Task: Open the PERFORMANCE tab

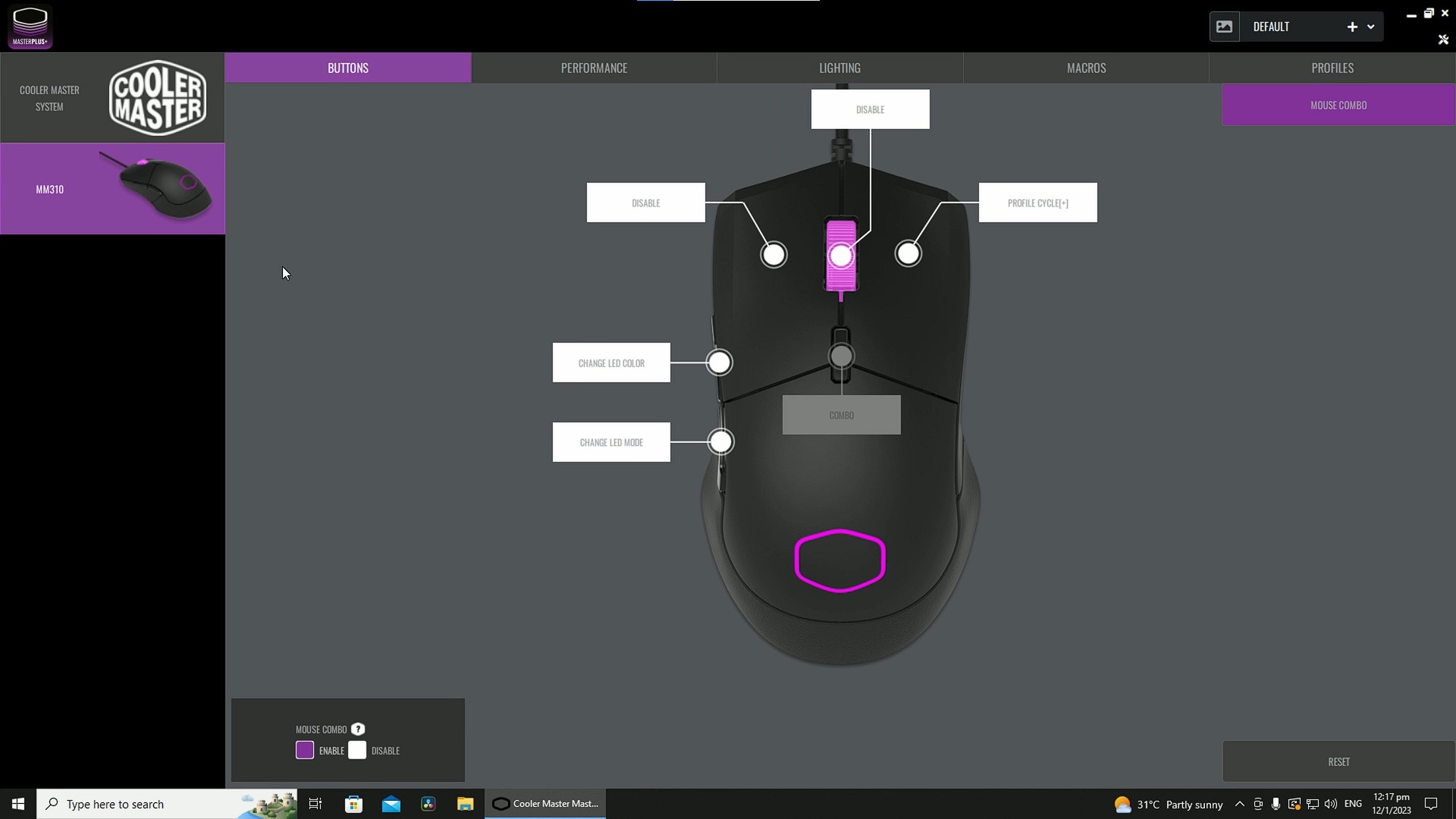Action: point(594,67)
